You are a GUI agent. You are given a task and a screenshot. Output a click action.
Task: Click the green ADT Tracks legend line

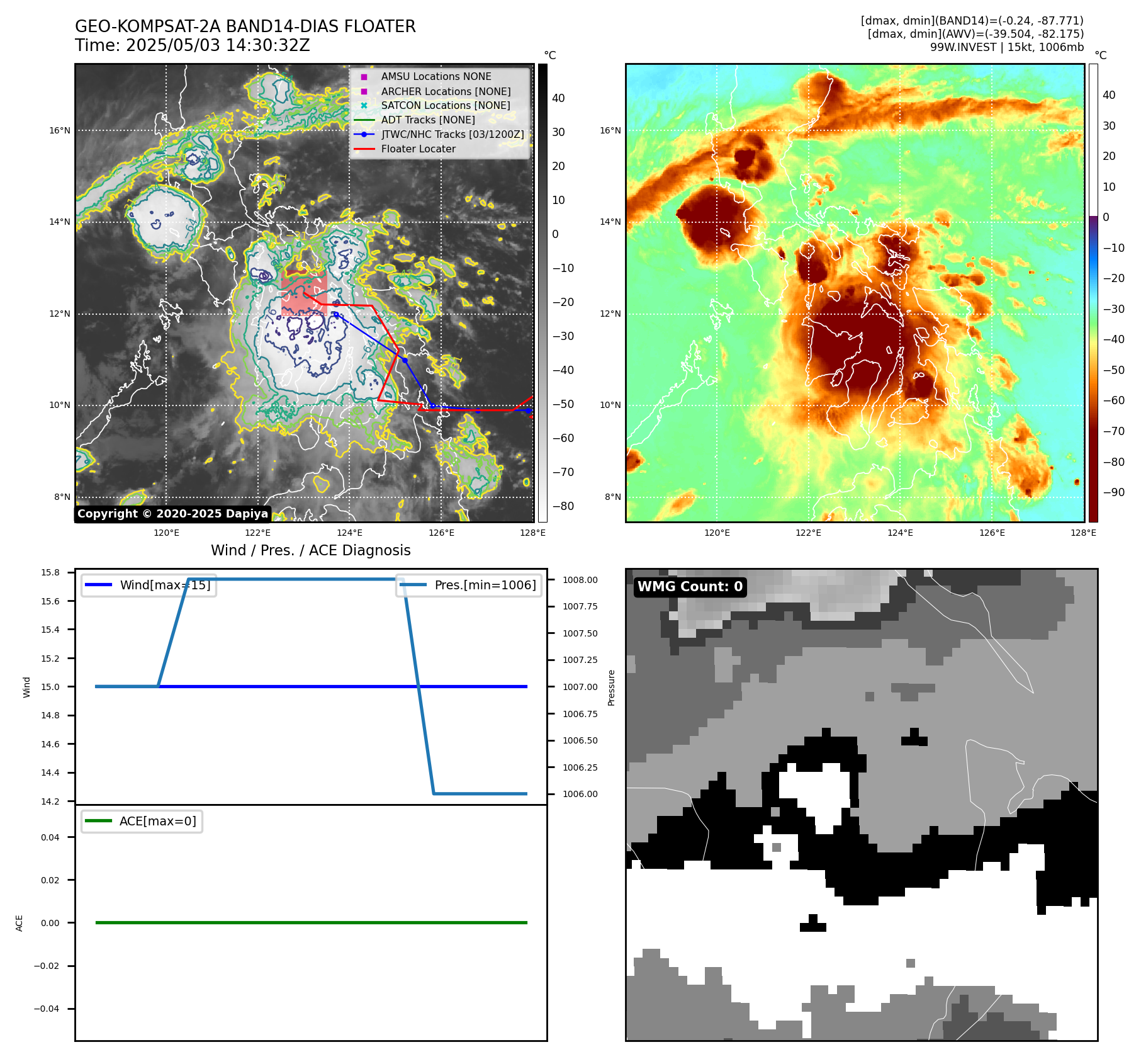point(364,120)
